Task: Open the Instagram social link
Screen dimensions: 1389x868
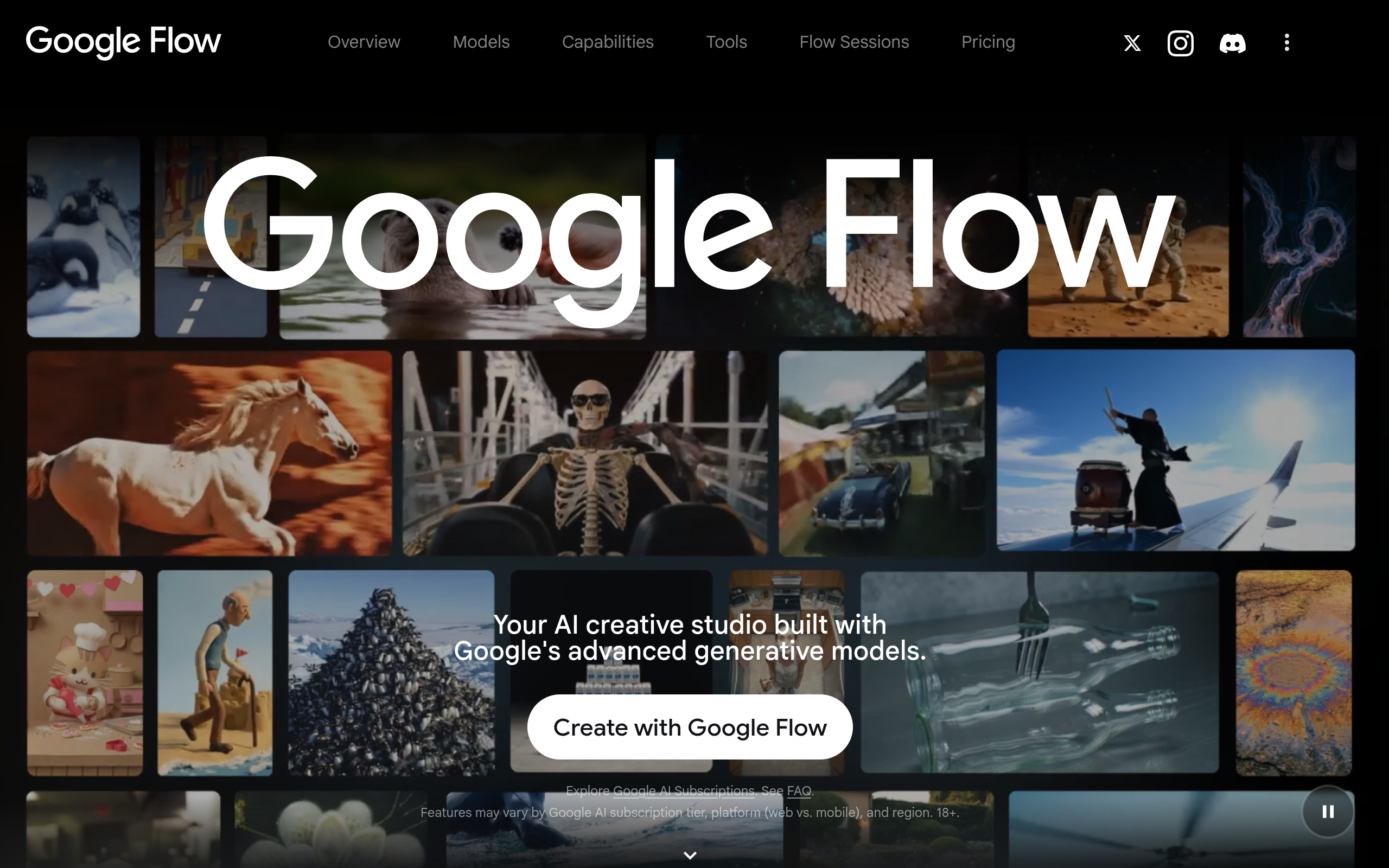Action: pyautogui.click(x=1180, y=43)
